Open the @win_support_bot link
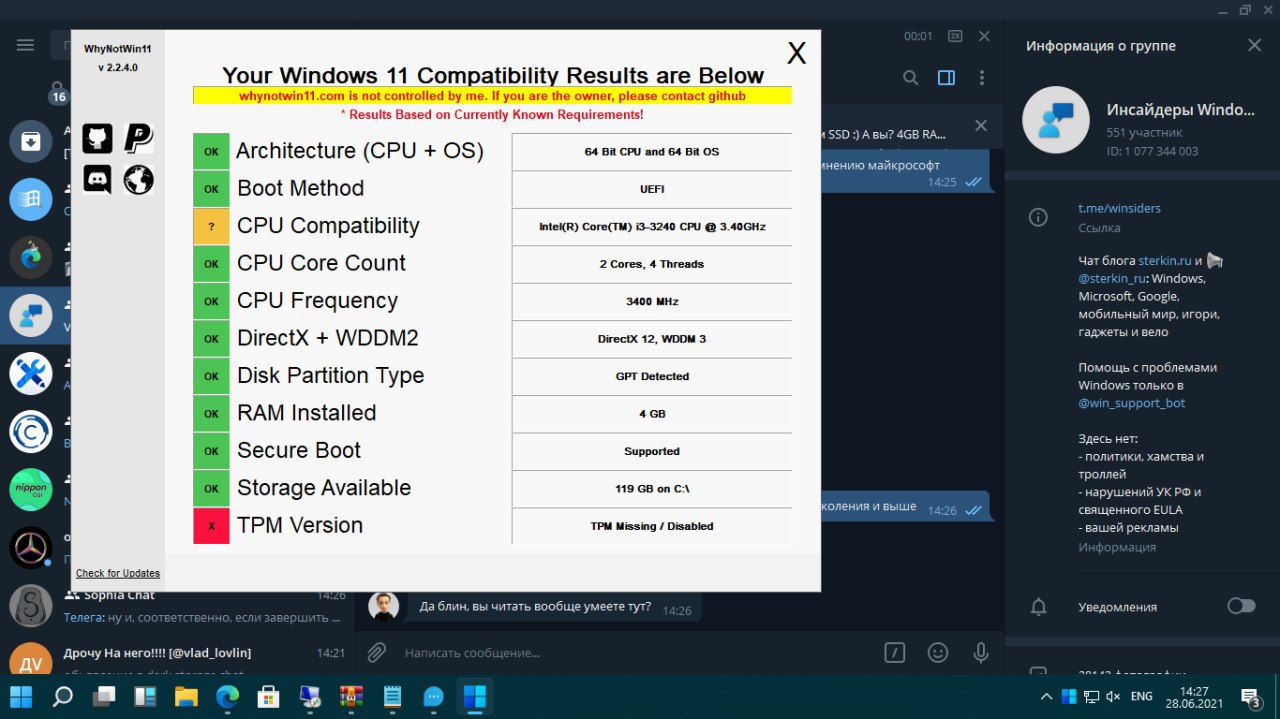The height and width of the screenshot is (719, 1280). 1131,403
